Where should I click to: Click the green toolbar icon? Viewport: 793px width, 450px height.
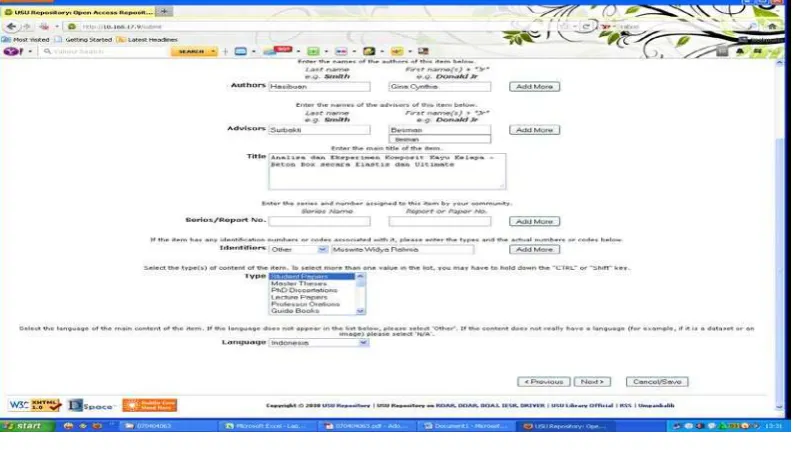313,52
